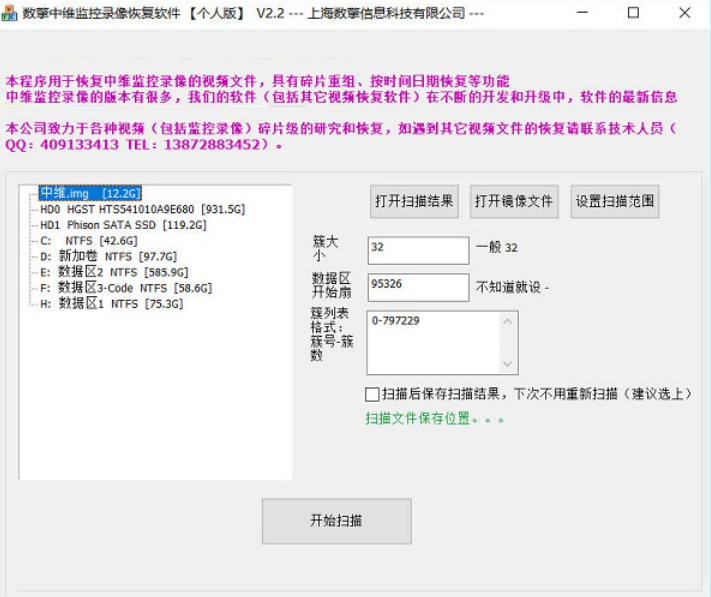
Task: Focus the 簇大小 field containing 32
Action: [x=418, y=250]
